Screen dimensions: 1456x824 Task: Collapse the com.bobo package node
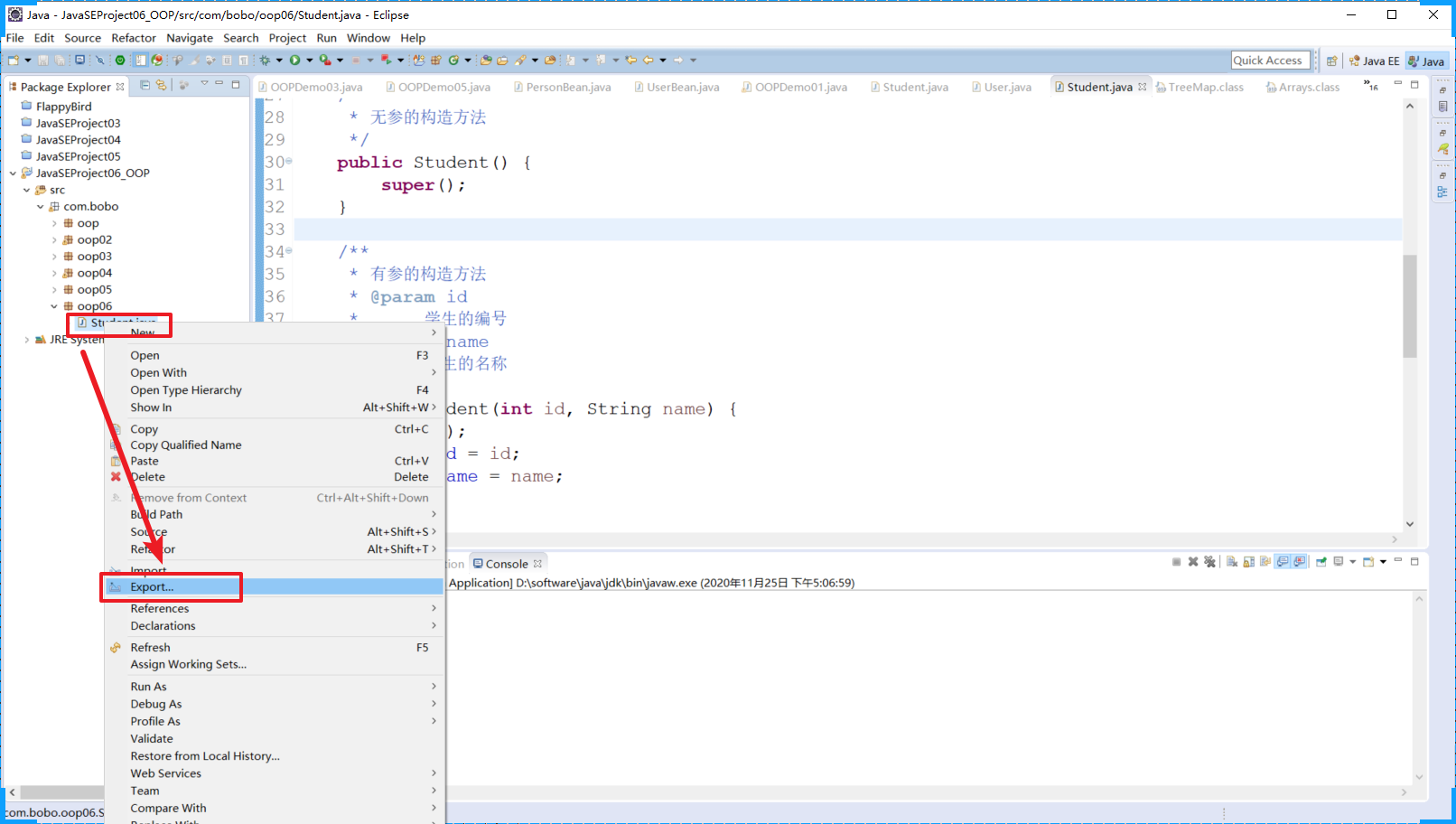point(40,206)
